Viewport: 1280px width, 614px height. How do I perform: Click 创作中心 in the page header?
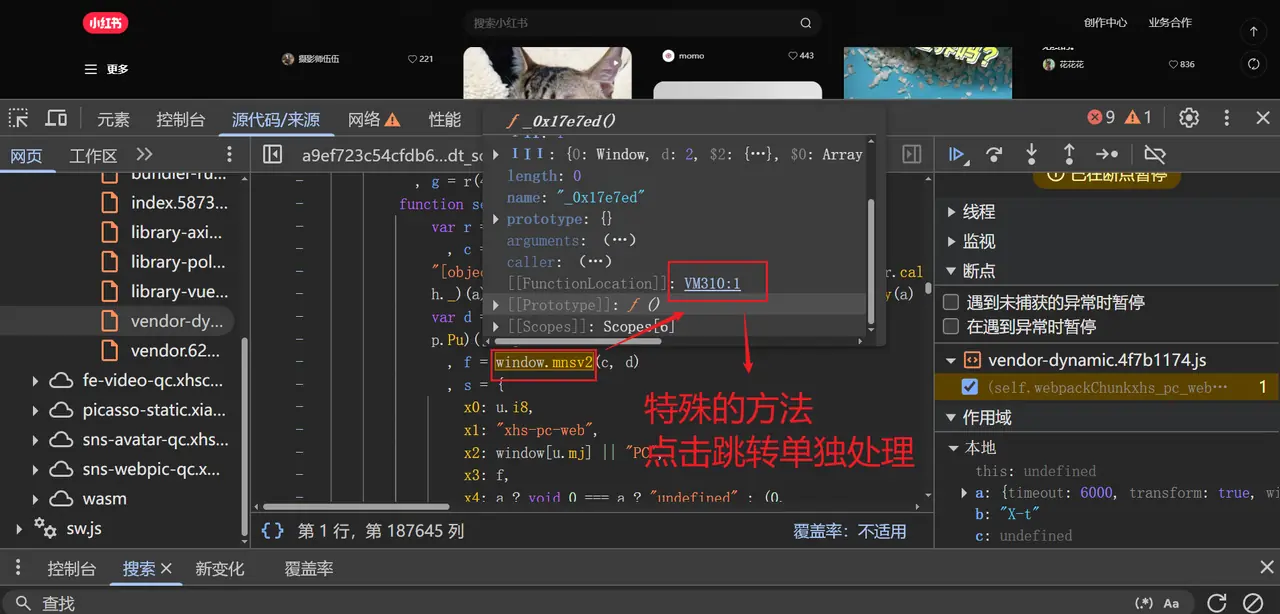pyautogui.click(x=1105, y=23)
